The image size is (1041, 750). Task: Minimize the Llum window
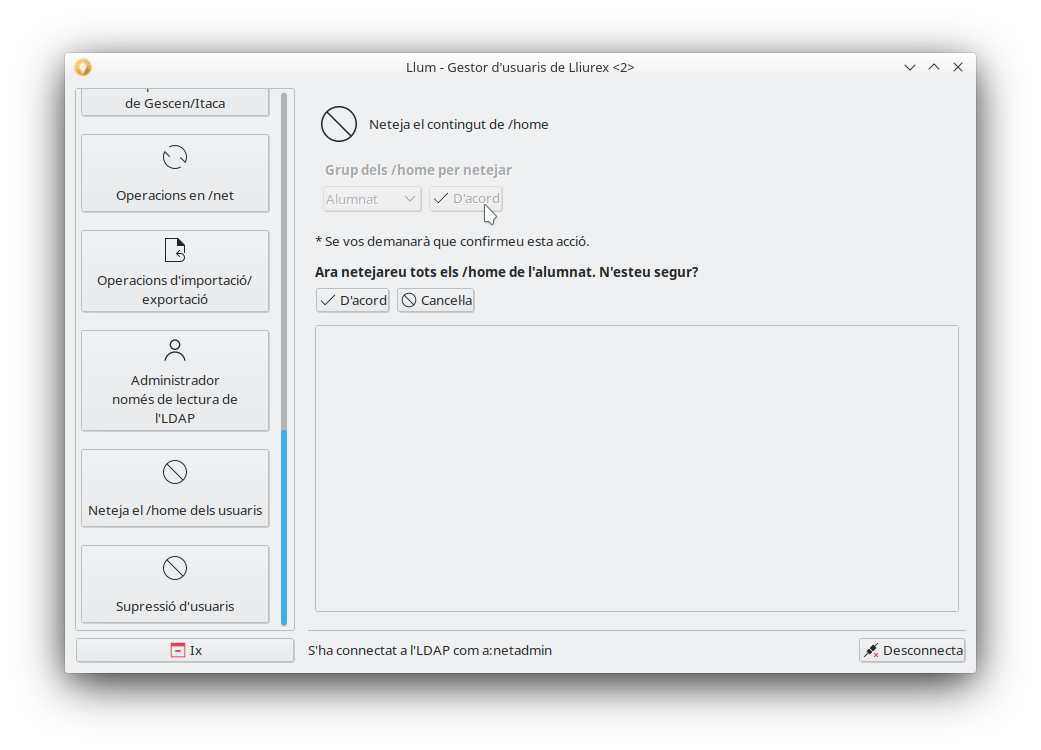tap(910, 67)
